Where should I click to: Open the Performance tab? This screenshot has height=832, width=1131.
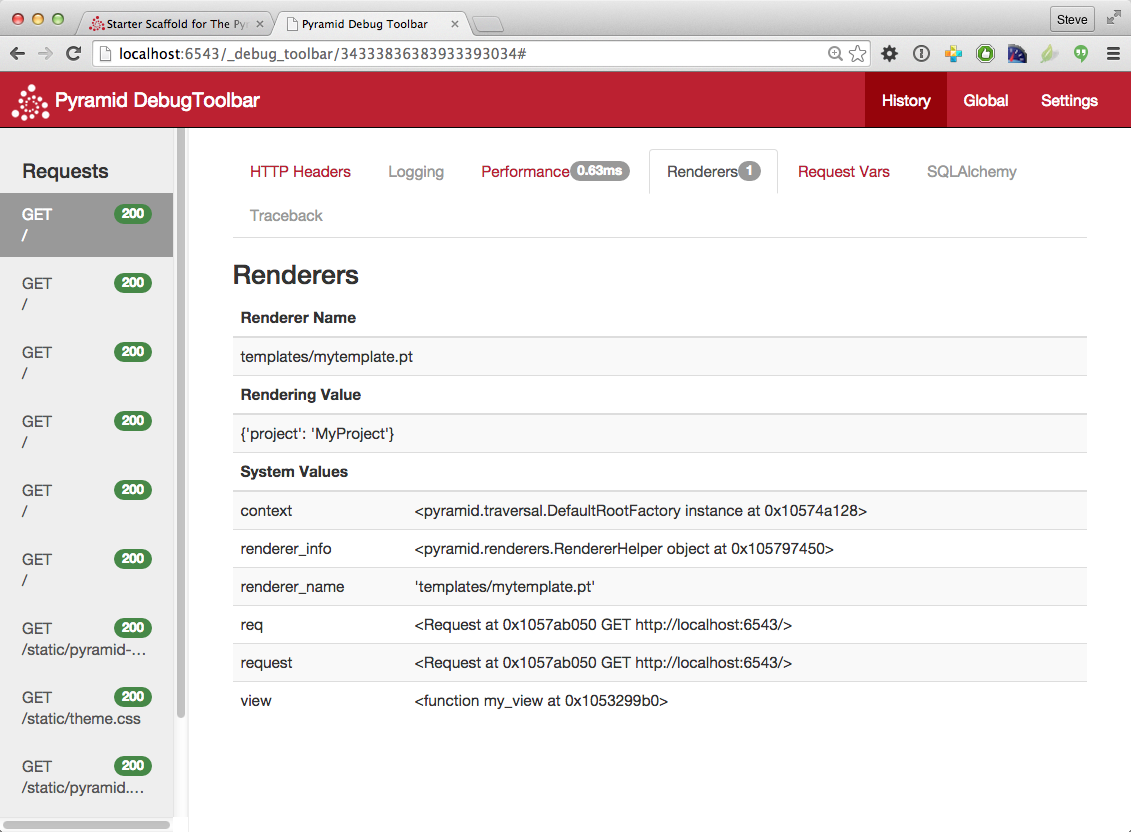(524, 172)
